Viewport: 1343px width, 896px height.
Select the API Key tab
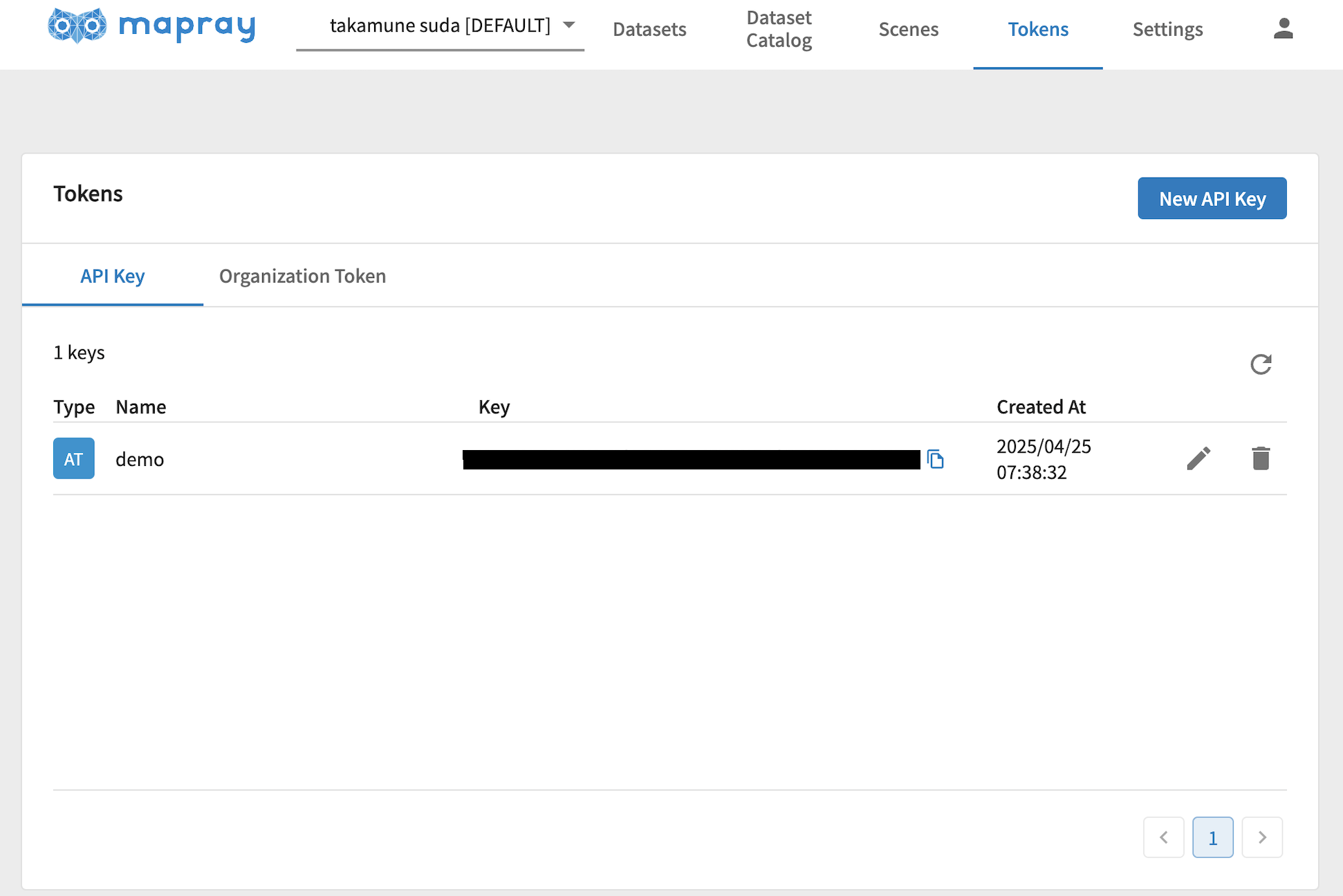click(x=112, y=276)
